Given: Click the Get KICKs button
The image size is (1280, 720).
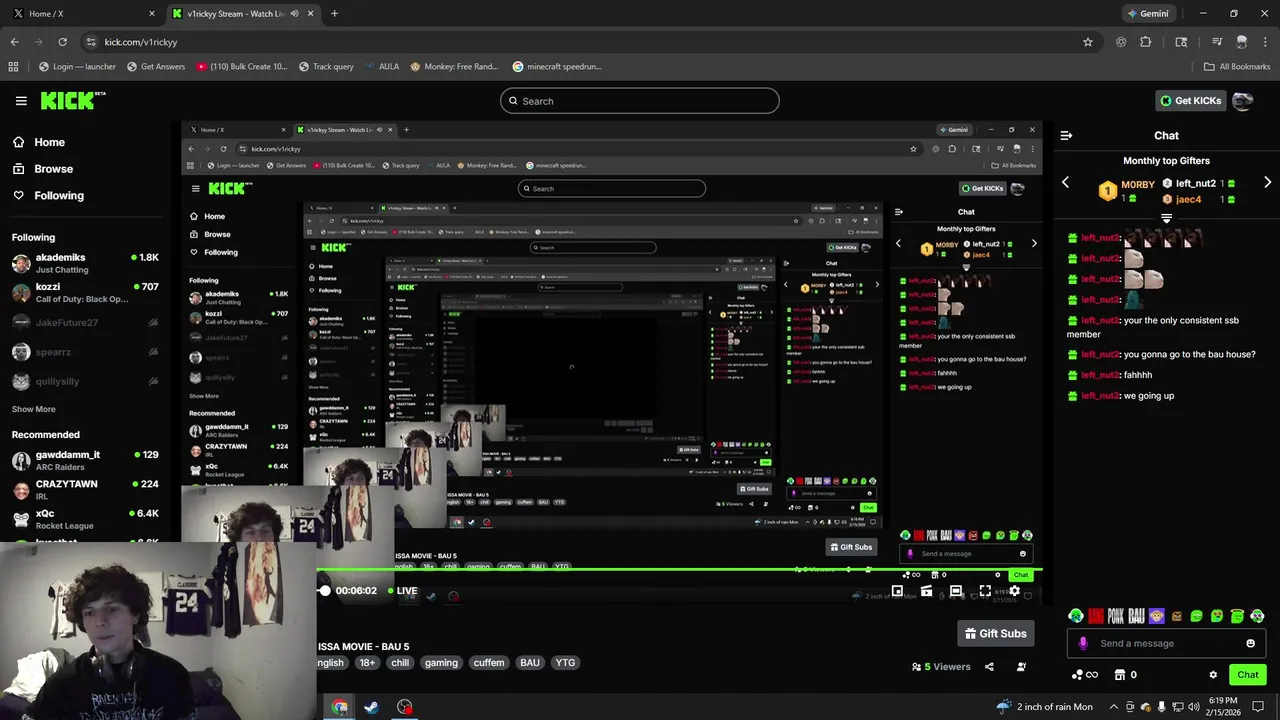Looking at the screenshot, I should tap(1190, 101).
